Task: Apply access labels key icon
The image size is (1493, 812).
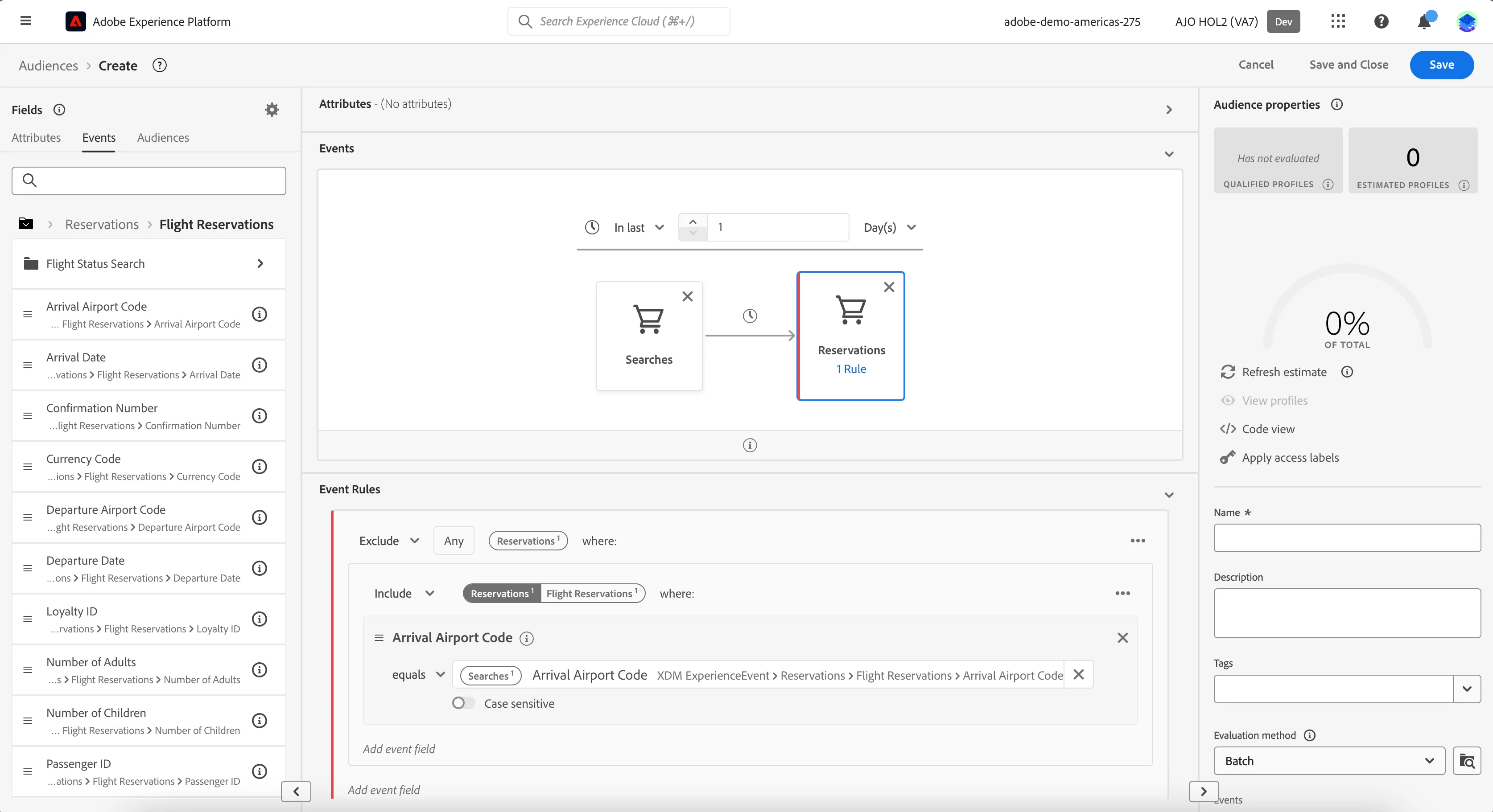Action: 1228,458
